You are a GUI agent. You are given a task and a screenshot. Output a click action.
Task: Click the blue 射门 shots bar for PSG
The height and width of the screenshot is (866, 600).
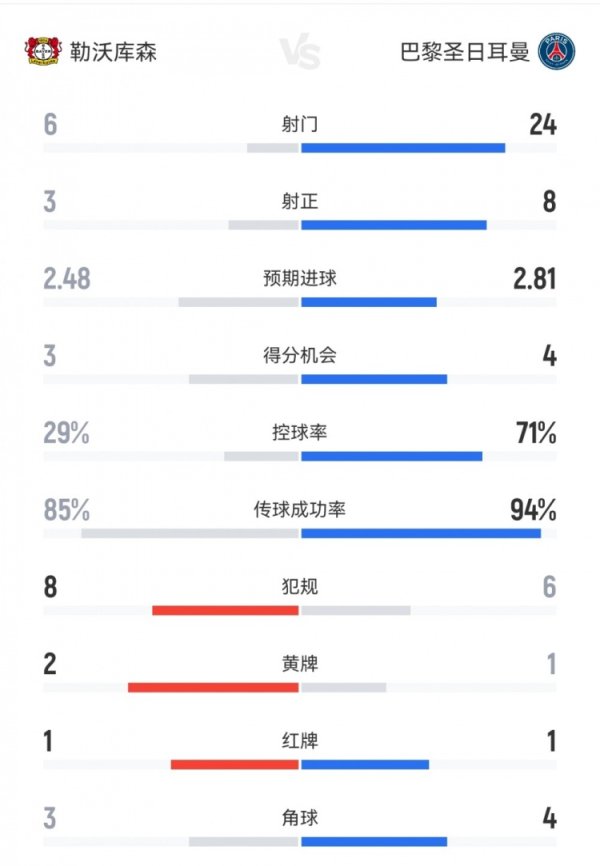[x=403, y=148]
